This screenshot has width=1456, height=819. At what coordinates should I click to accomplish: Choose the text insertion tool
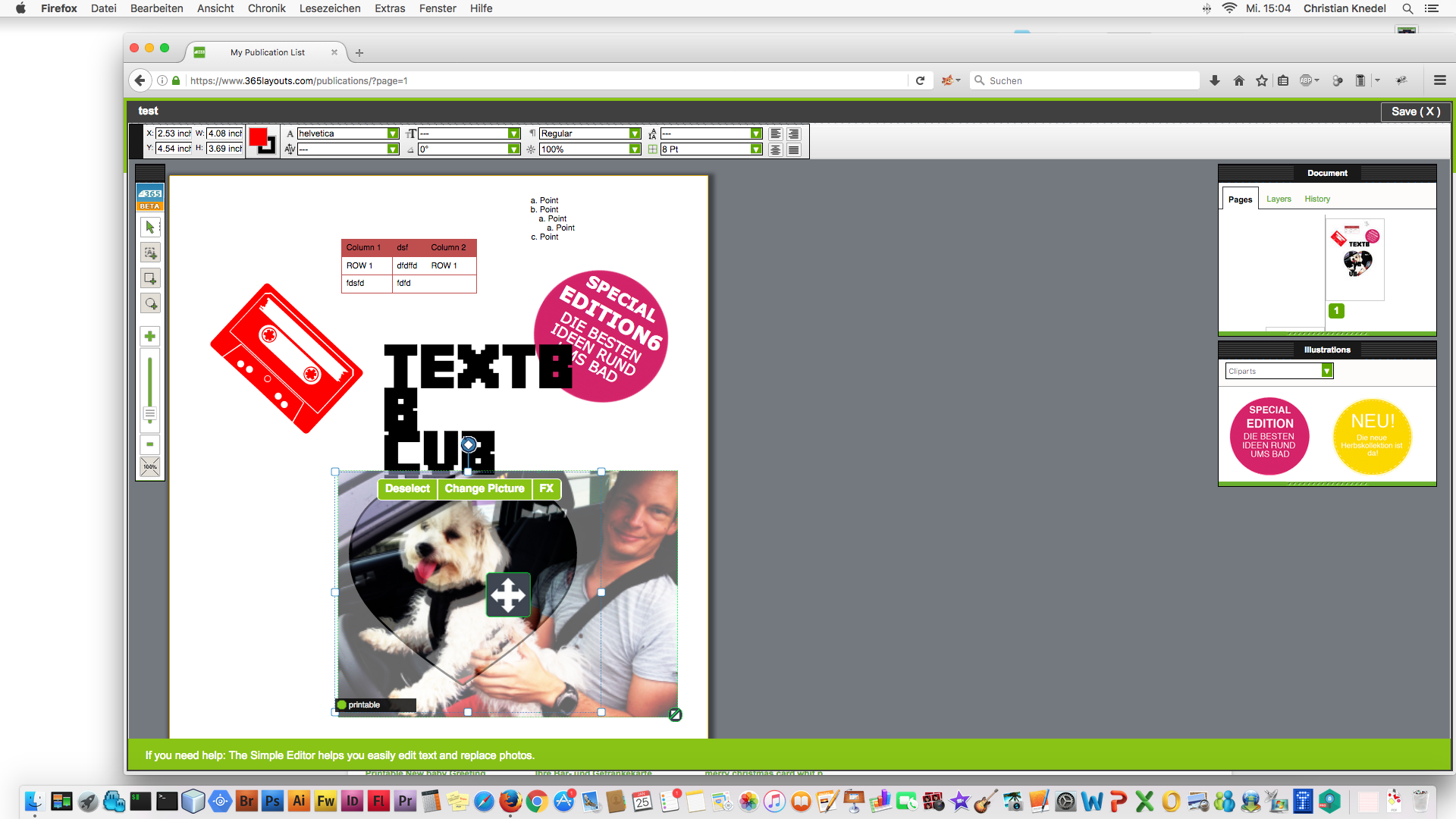pyautogui.click(x=149, y=253)
